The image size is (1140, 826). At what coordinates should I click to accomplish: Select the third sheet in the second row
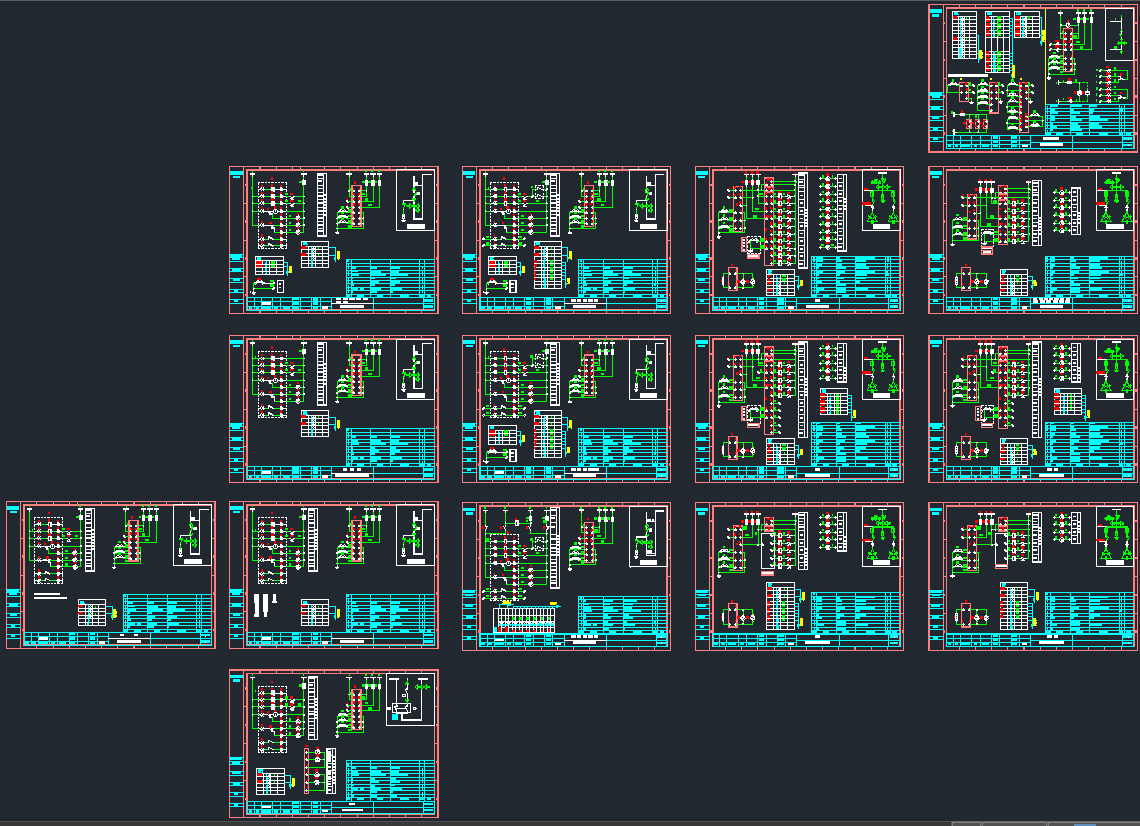click(x=800, y=241)
